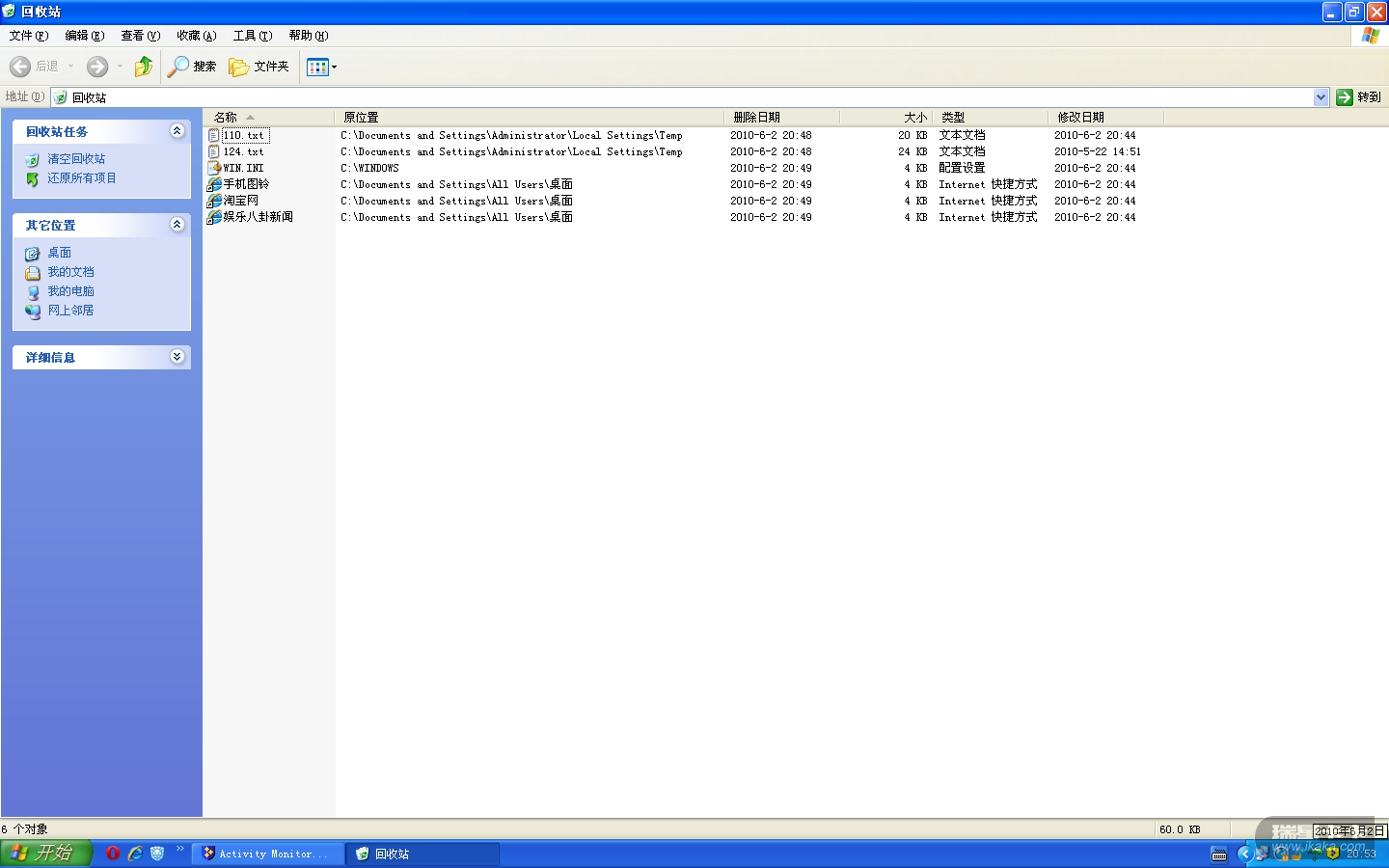The width and height of the screenshot is (1389, 868).
Task: Click the recycle bin title bar icon
Action: (10, 12)
